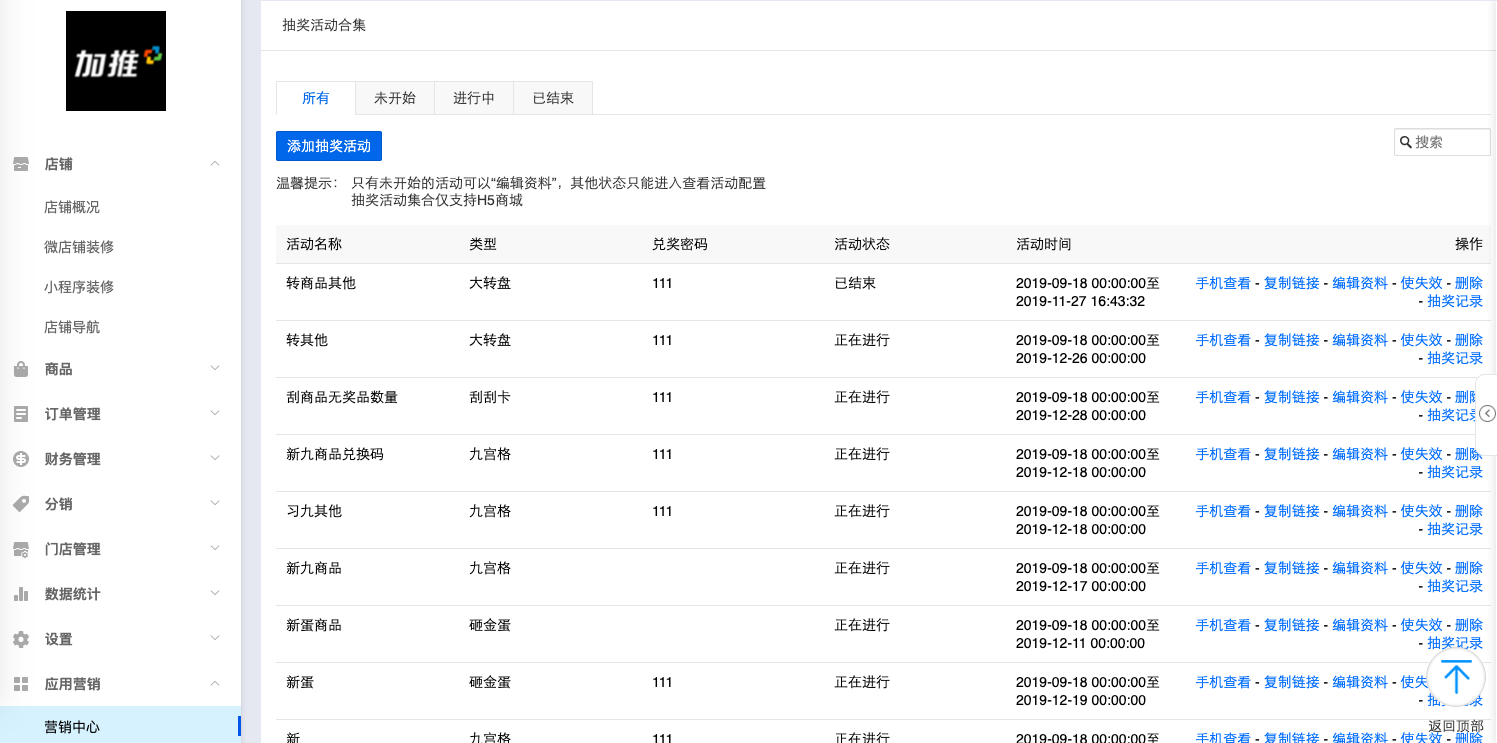Click the 店铺 store icon in sidebar
The image size is (1497, 743).
coord(21,164)
